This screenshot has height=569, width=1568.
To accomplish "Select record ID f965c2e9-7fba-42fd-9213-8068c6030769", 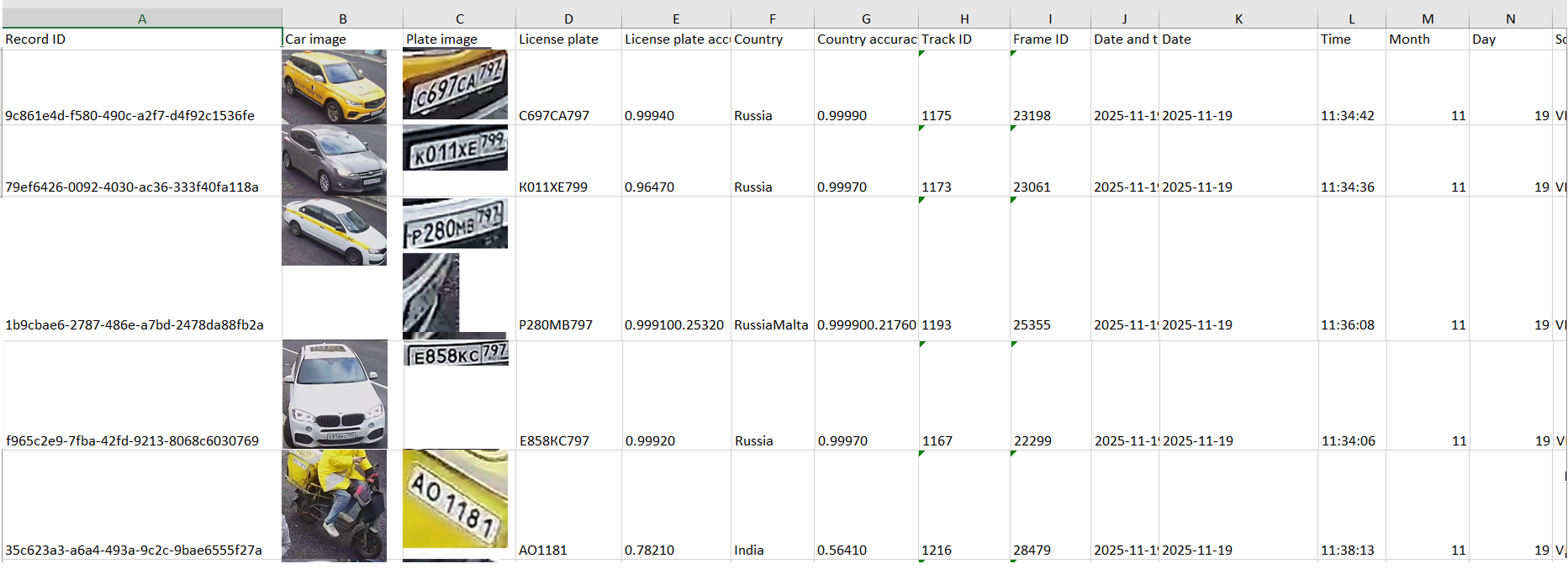I will (142, 395).
